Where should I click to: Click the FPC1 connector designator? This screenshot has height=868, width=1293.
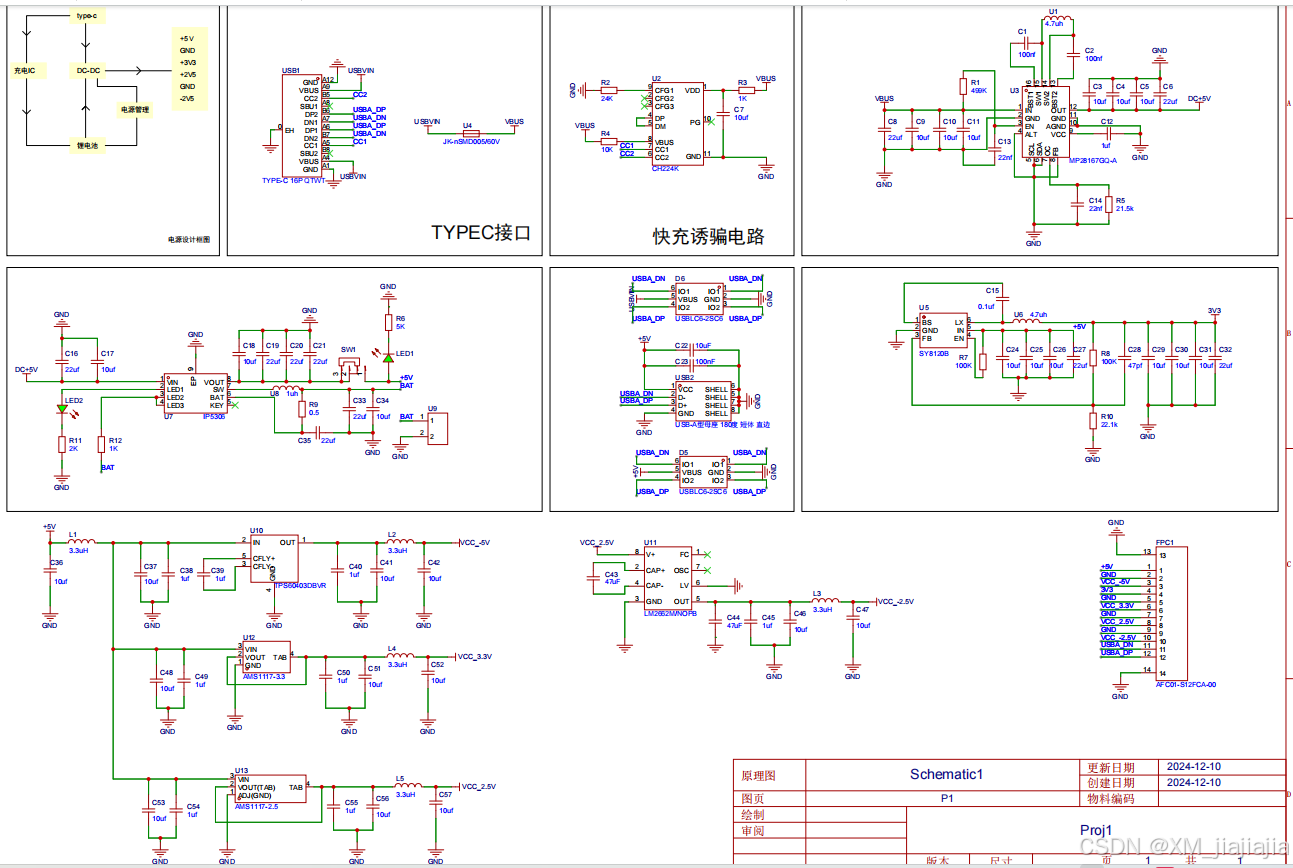[1165, 543]
